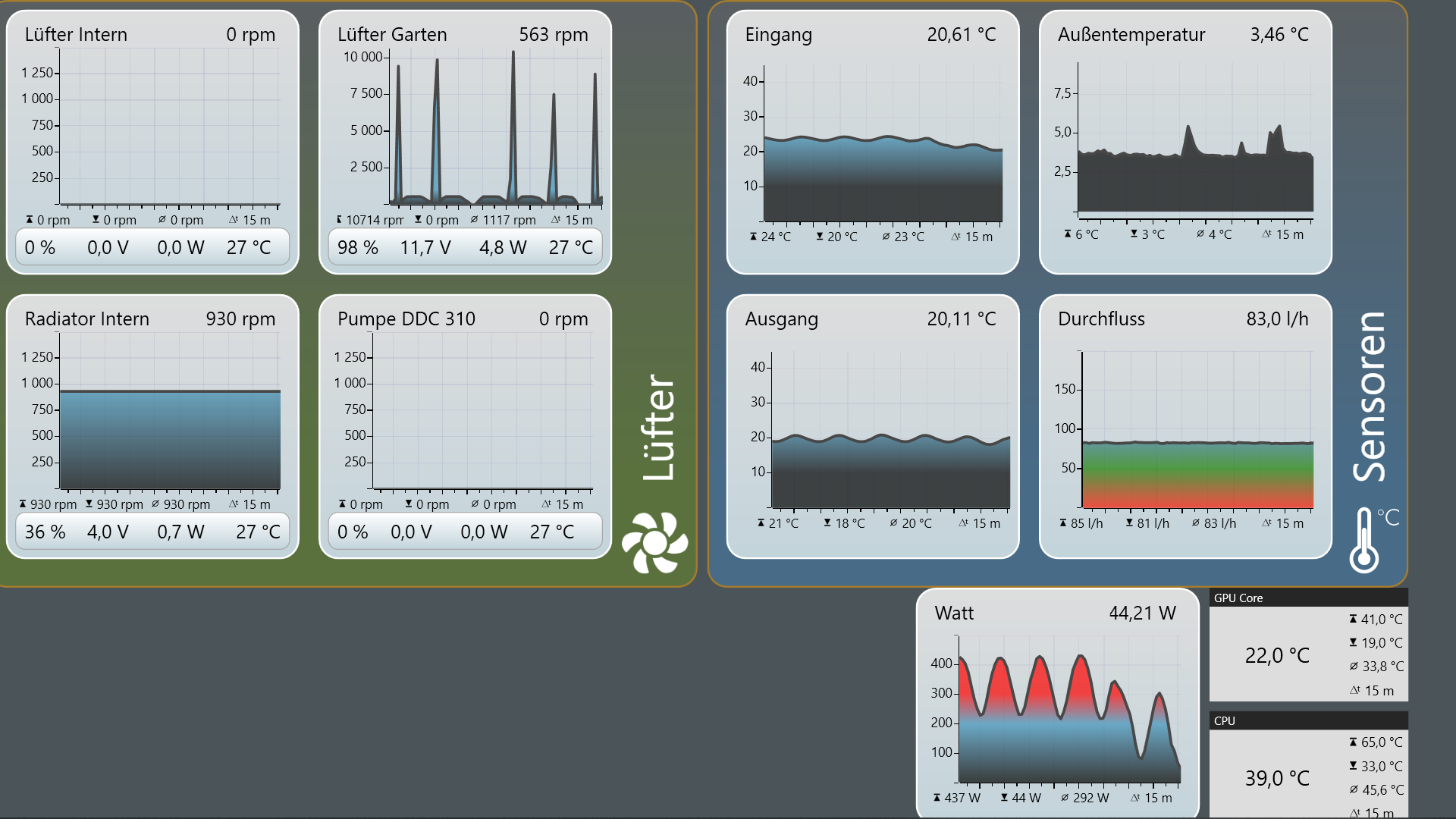The height and width of the screenshot is (819, 1456).
Task: Click the Radiator Intern 930 rpm value
Action: (x=240, y=319)
